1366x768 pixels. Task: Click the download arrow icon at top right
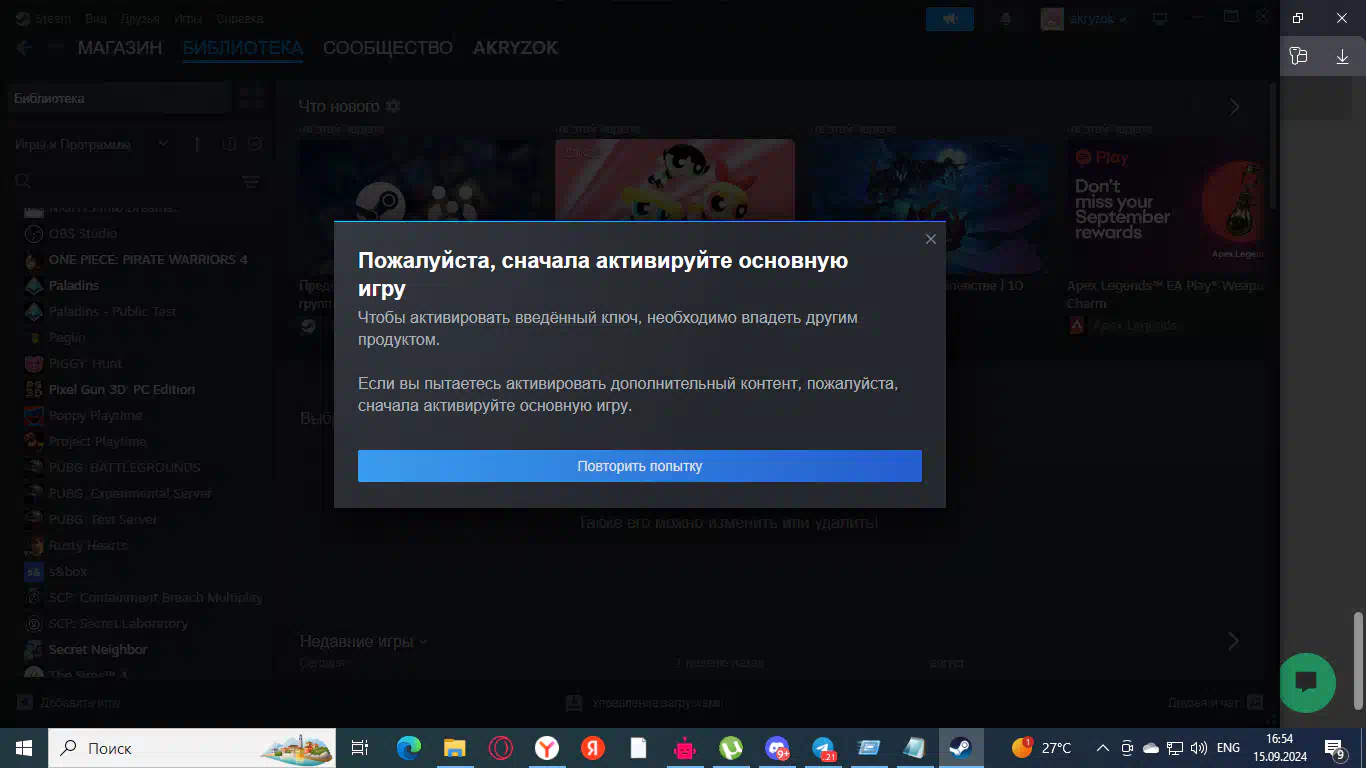1343,56
